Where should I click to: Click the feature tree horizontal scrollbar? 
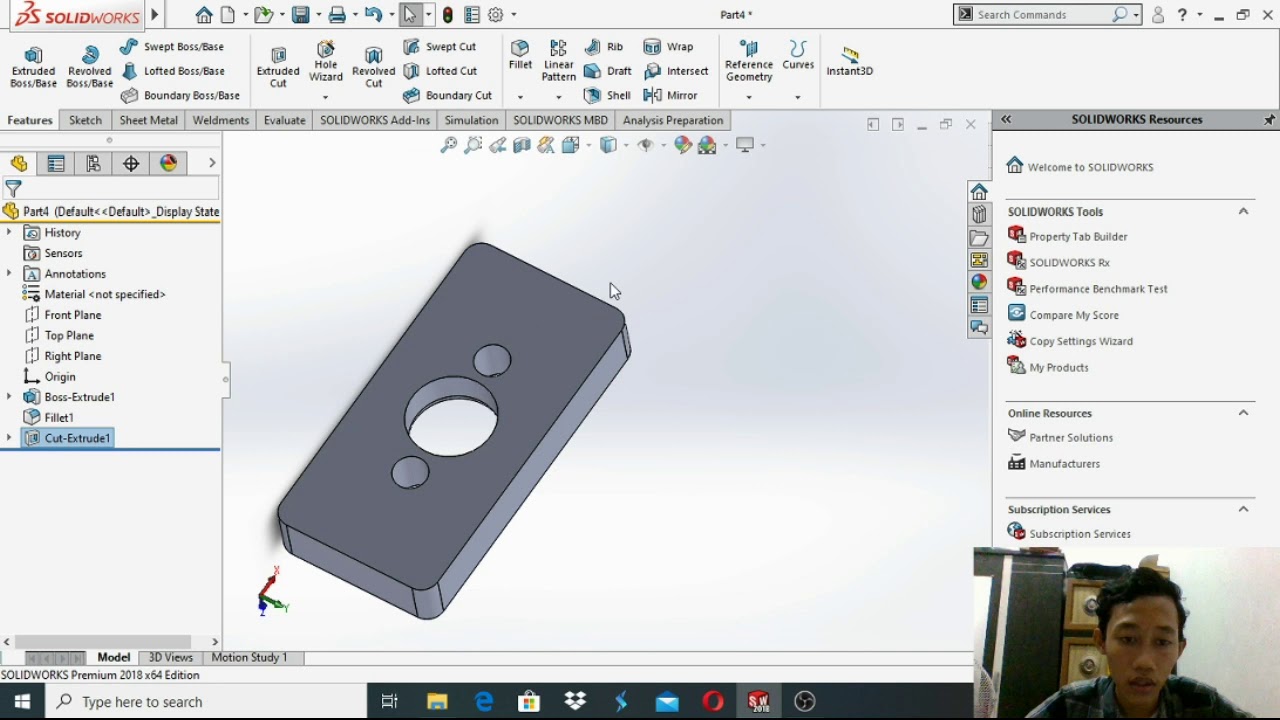point(102,641)
